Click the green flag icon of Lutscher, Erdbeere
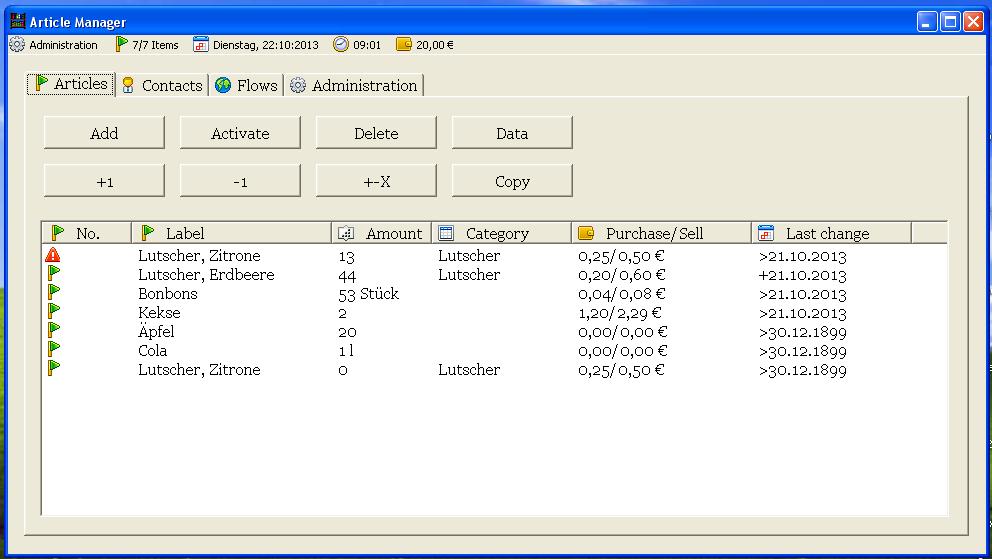Image resolution: width=992 pixels, height=559 pixels. coord(54,273)
